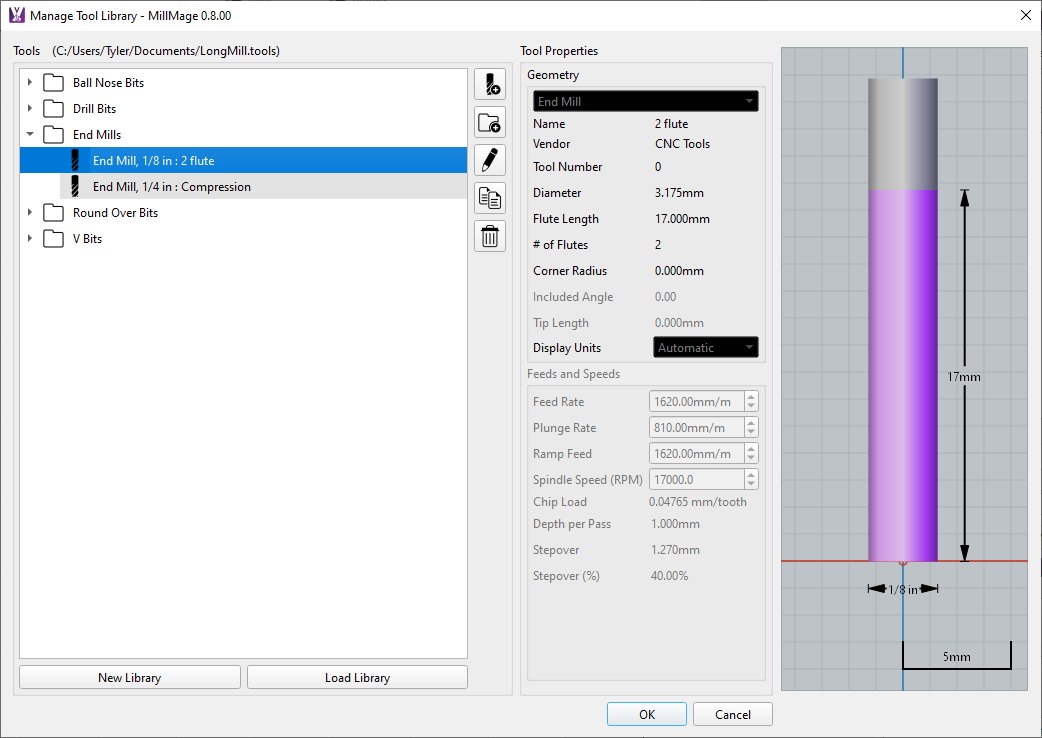Image resolution: width=1042 pixels, height=738 pixels.
Task: Click the Duplicate tool icon
Action: pyautogui.click(x=490, y=198)
